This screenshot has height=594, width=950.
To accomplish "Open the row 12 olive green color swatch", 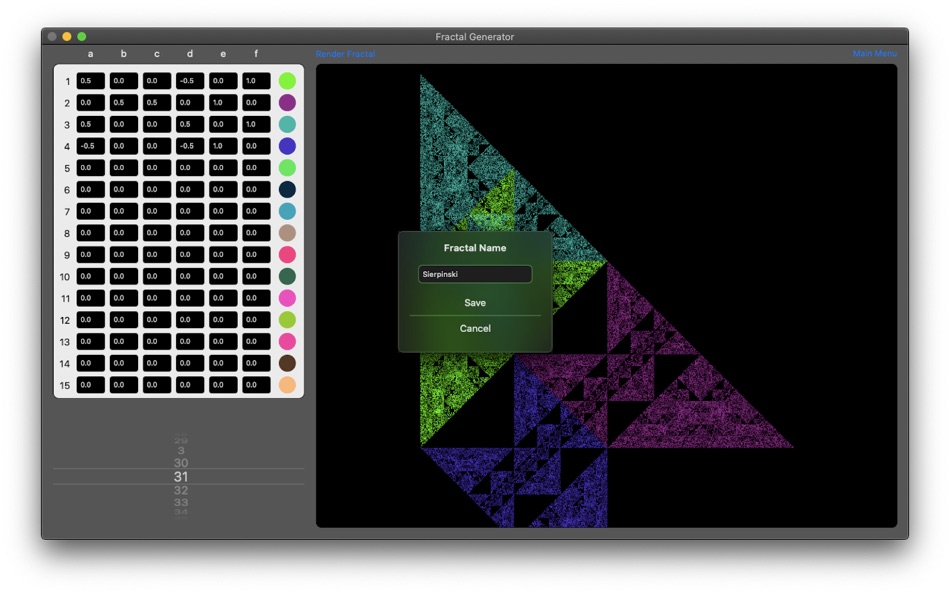I will point(287,319).
